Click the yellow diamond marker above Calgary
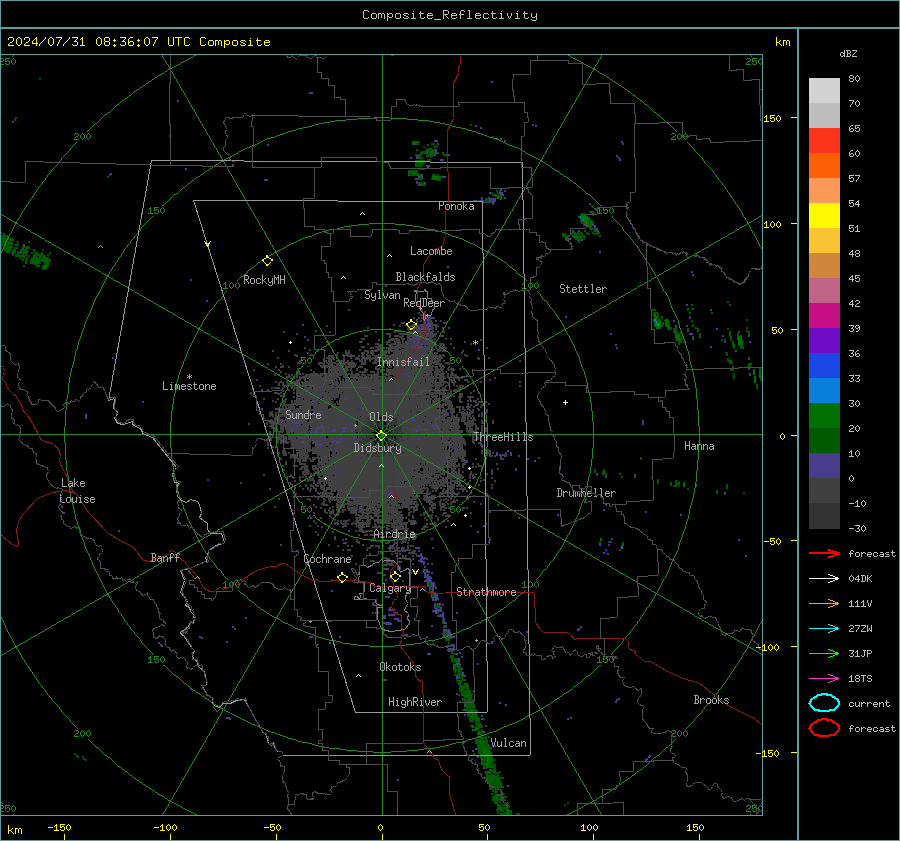The width and height of the screenshot is (900, 841). (395, 576)
